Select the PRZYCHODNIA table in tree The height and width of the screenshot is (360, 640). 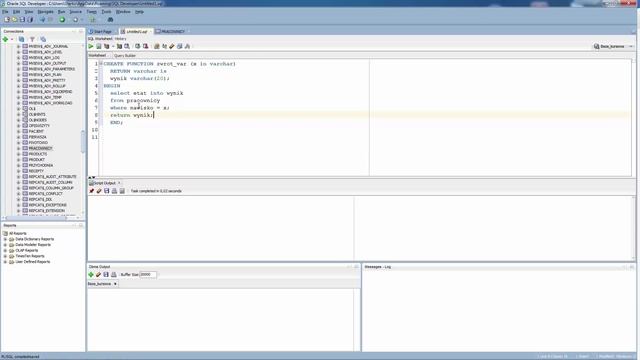pos(41,166)
